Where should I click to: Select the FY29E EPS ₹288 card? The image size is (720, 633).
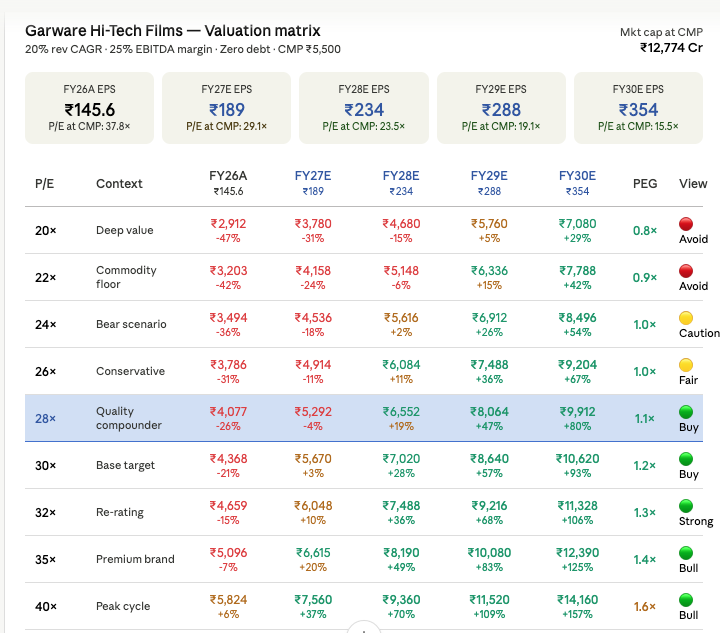[x=501, y=108]
